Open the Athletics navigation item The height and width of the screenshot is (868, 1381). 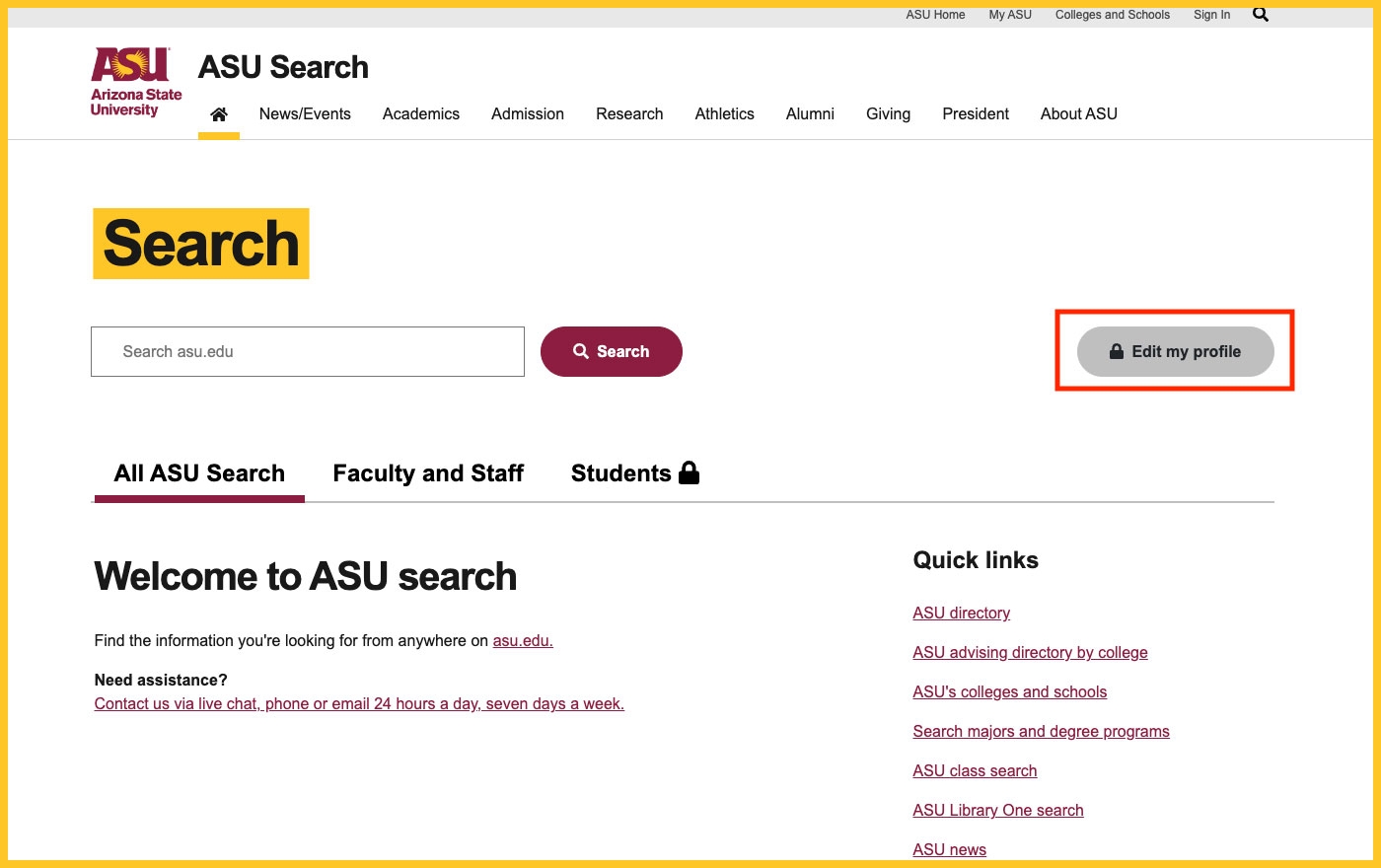(x=724, y=114)
